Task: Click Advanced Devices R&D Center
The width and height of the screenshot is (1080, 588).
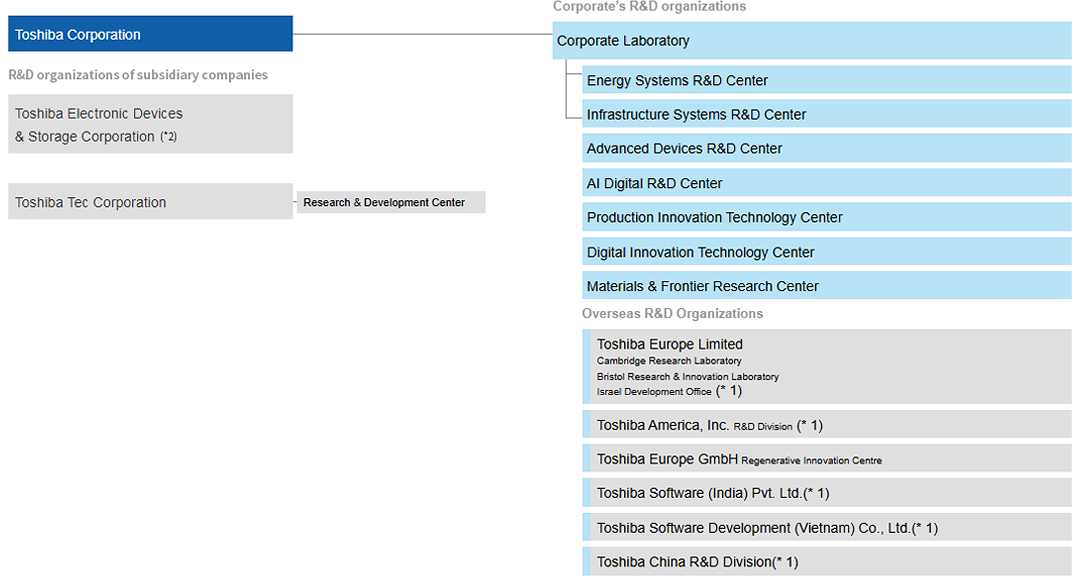Action: click(x=826, y=149)
